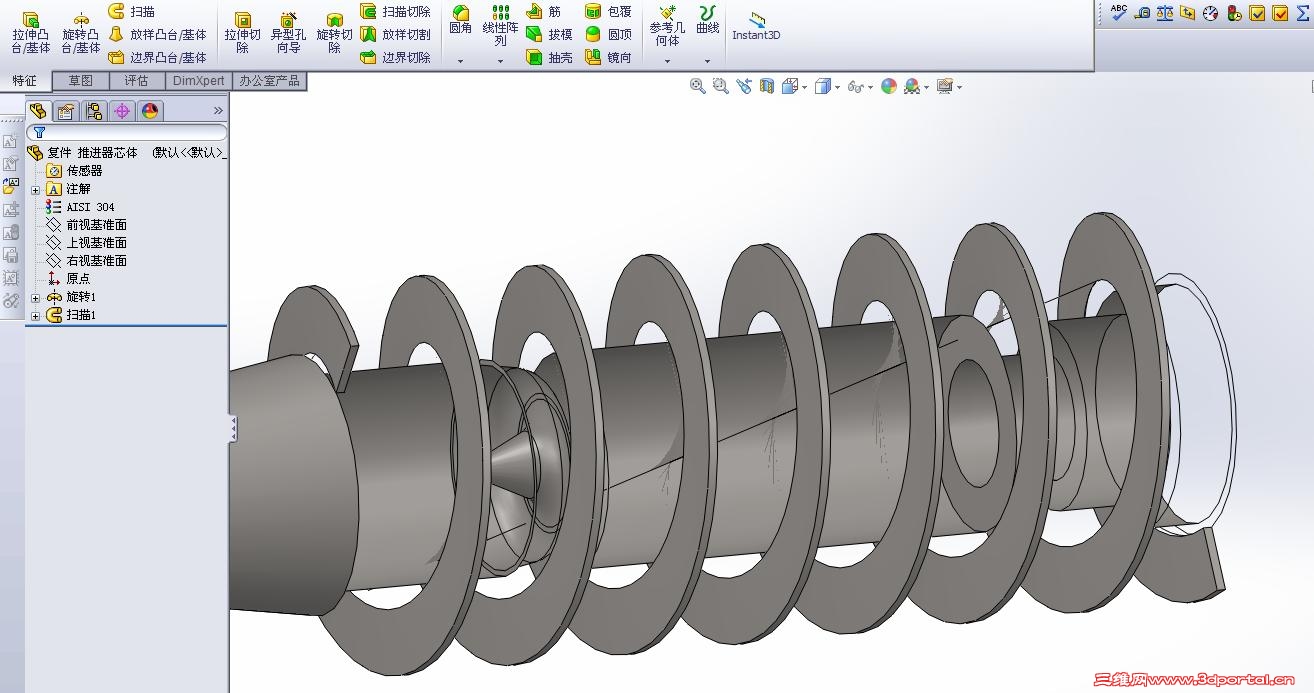Select 前视基准面 front plane
The height and width of the screenshot is (693, 1314).
pos(86,225)
